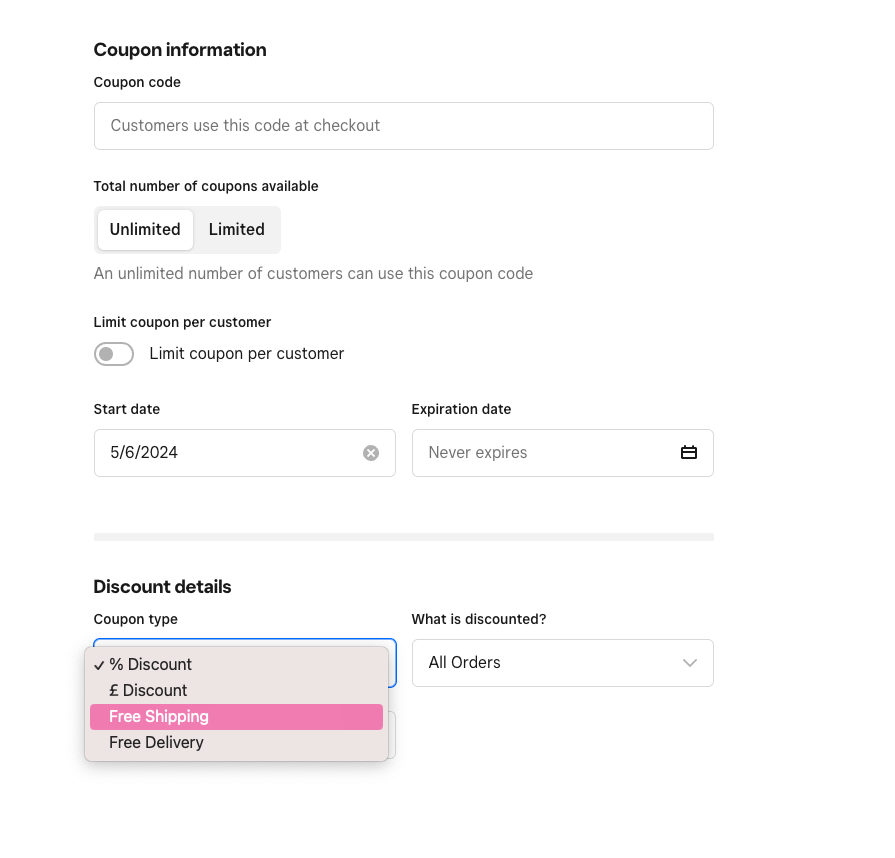Select the Unlimited coupons option
The width and height of the screenshot is (895, 858).
(x=145, y=229)
